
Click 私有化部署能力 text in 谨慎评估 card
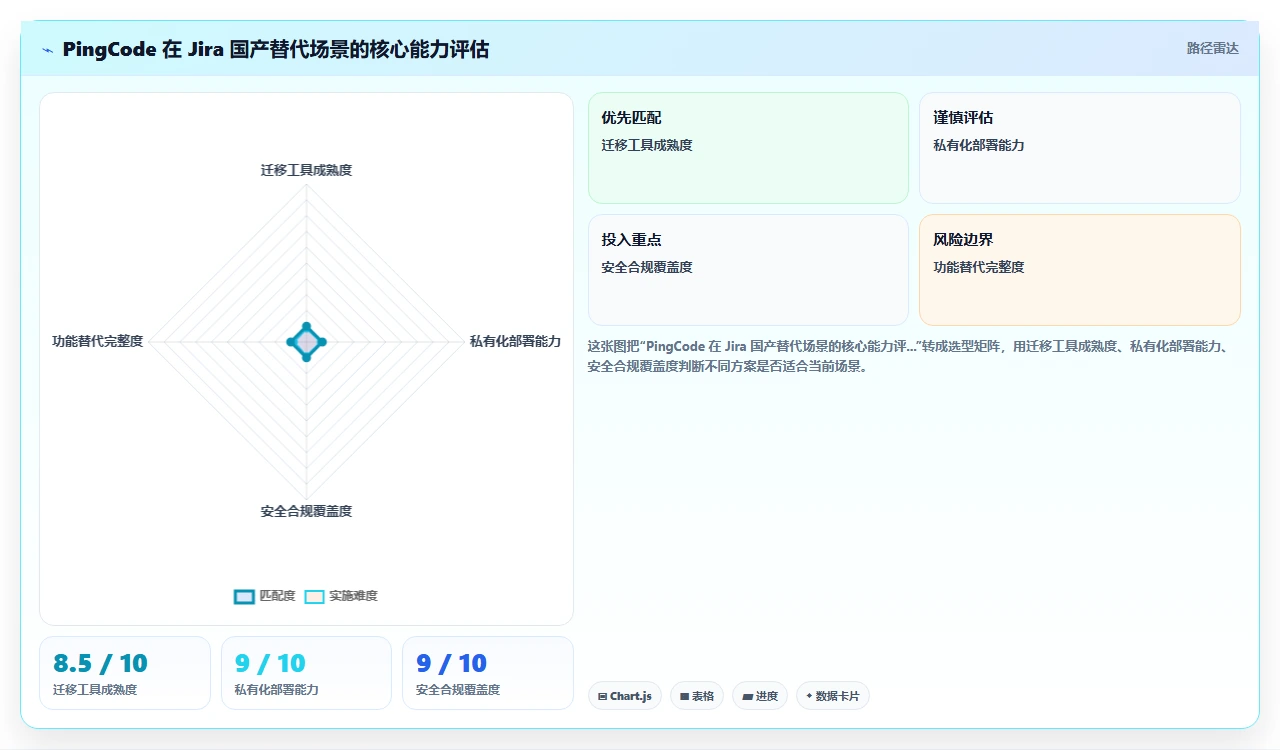point(979,145)
